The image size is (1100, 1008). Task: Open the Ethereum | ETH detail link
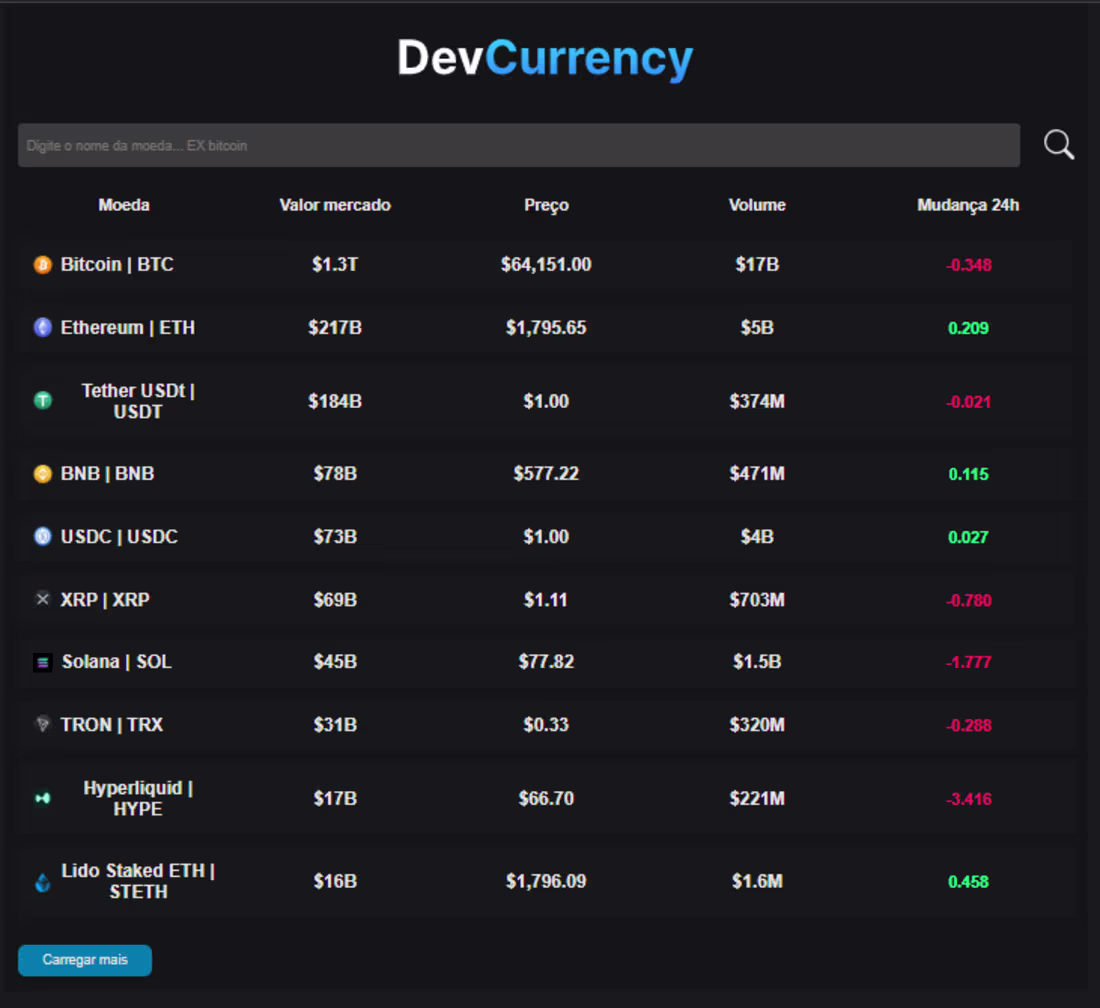128,328
